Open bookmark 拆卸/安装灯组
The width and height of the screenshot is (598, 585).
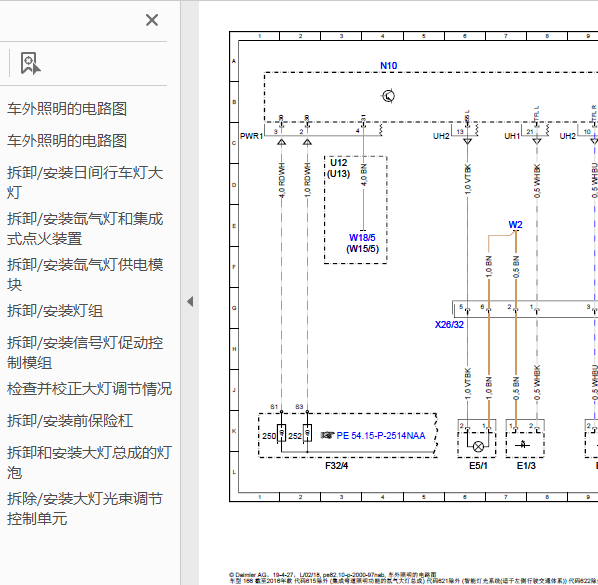click(55, 311)
